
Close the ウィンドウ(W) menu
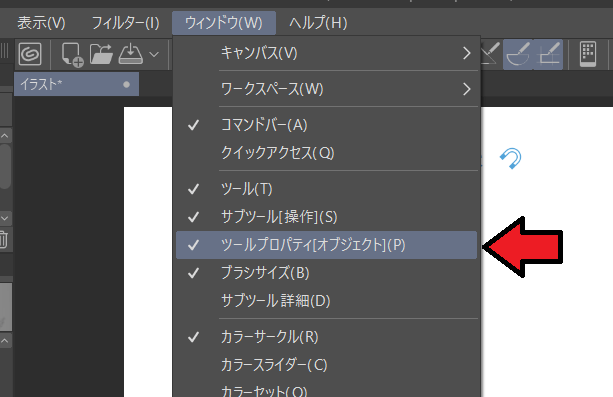point(224,23)
